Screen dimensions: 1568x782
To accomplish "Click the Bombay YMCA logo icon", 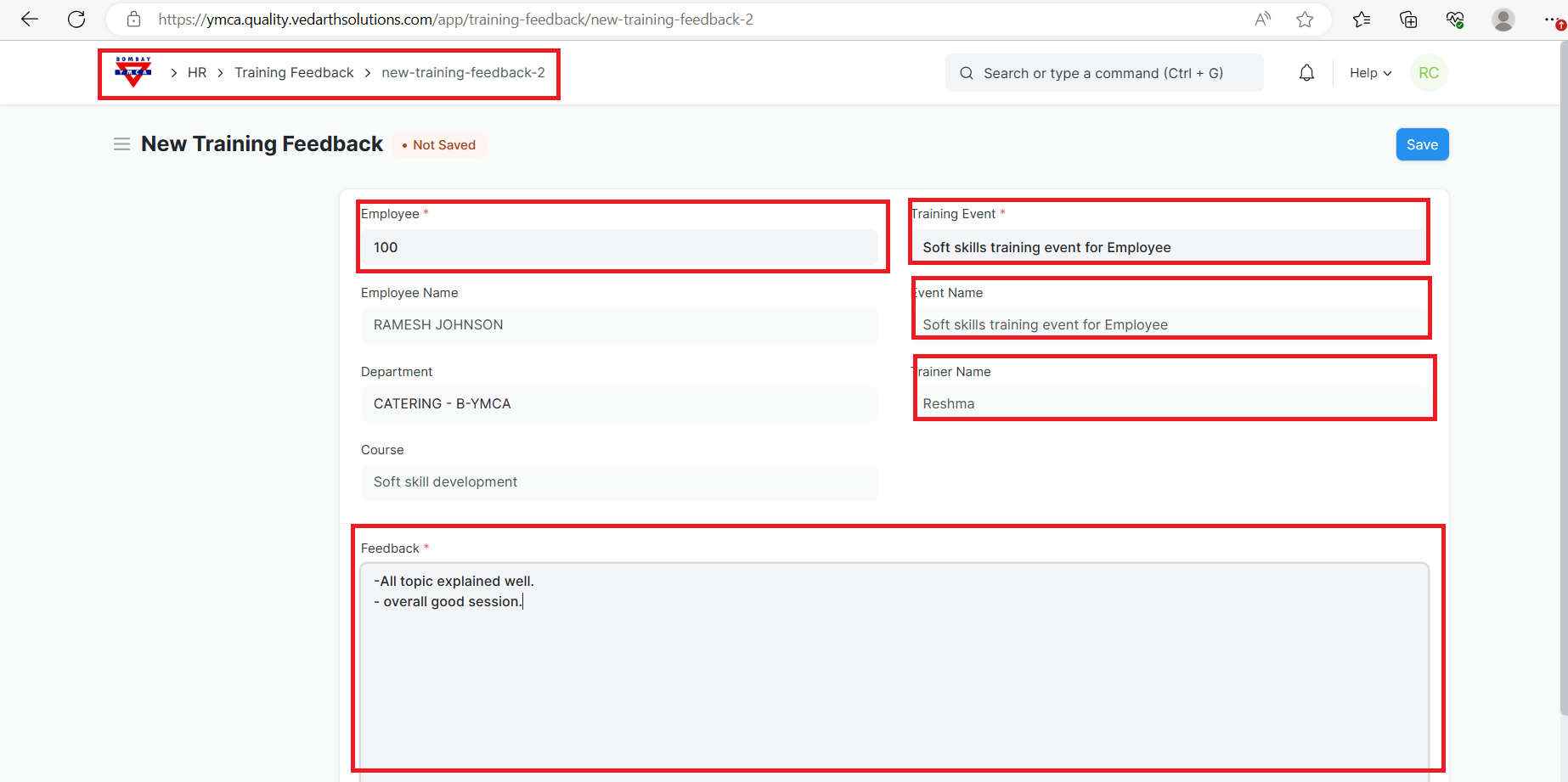I will [133, 73].
